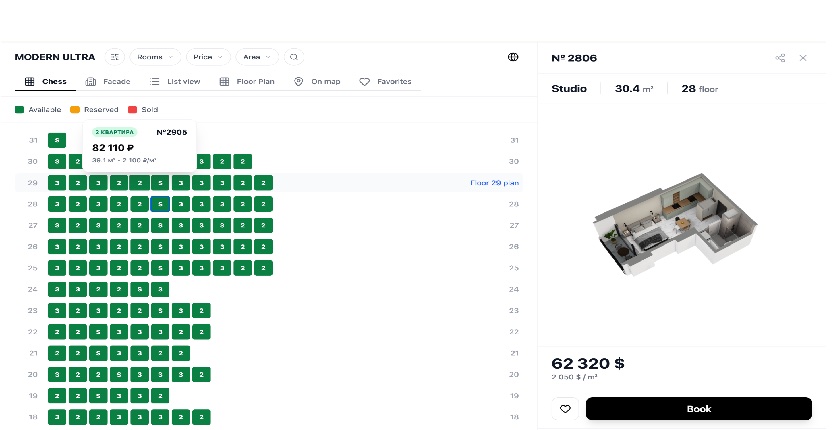Screen dimensions: 840x430
Task: Switch to the Facade tab
Action: click(x=108, y=81)
